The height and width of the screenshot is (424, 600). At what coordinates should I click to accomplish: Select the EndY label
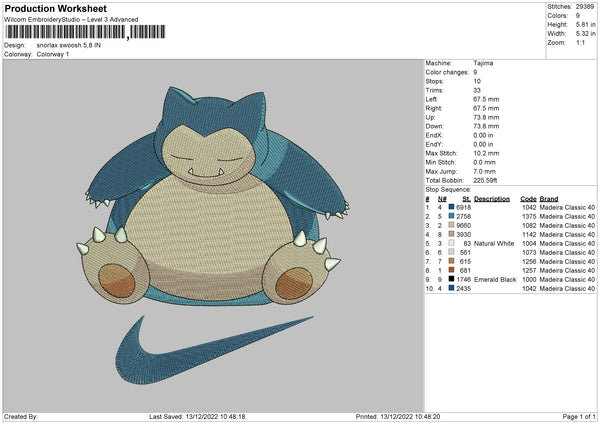[x=434, y=144]
